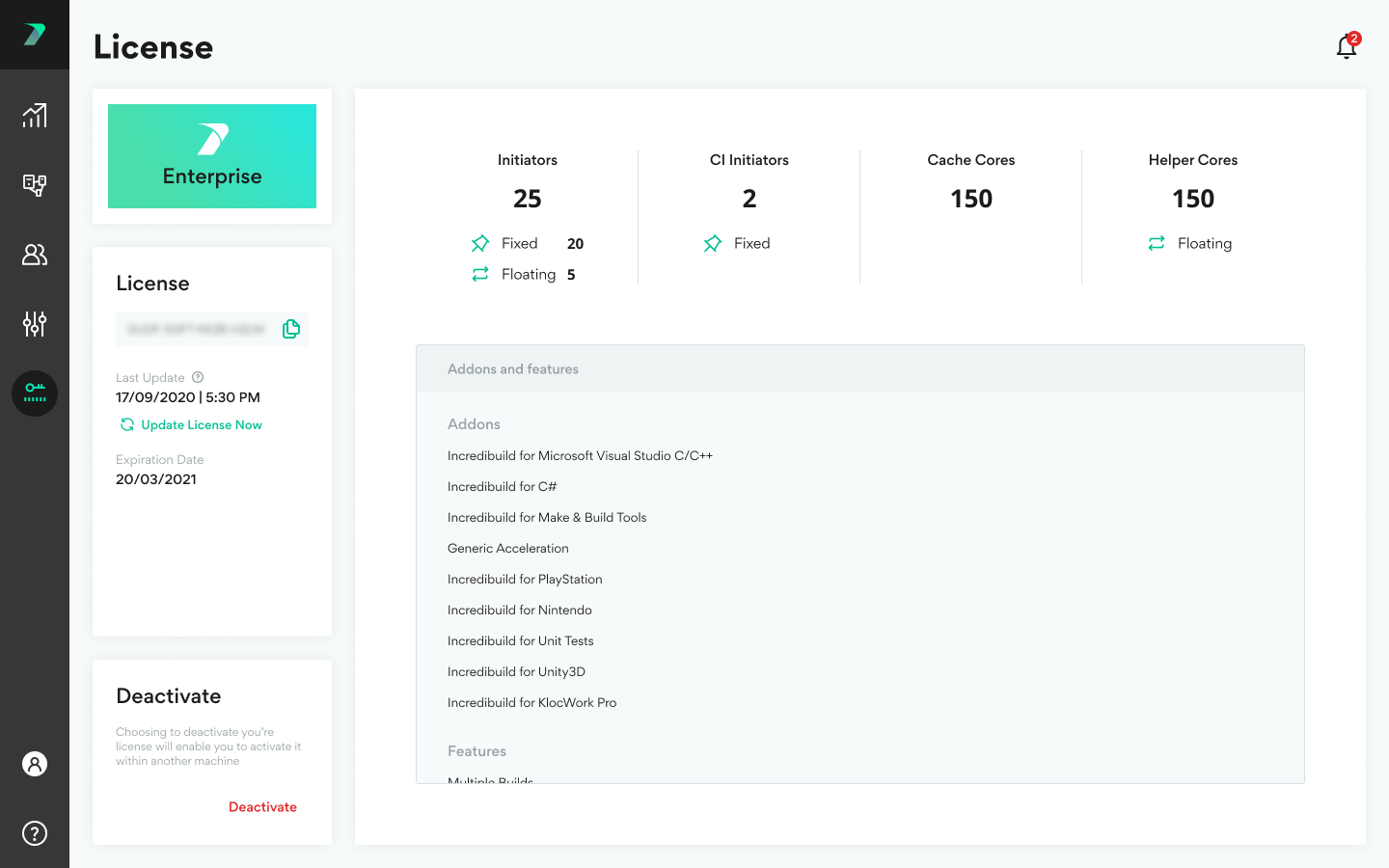This screenshot has width=1389, height=868.
Task: Select Incredibuild for Microsoft Visual Studio C/C++
Action: [x=580, y=456]
